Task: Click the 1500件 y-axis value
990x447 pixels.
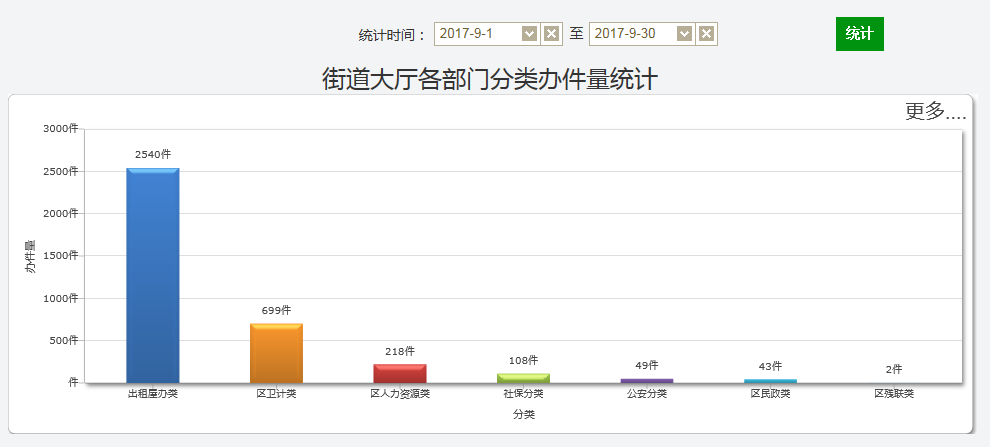Action: (x=61, y=256)
